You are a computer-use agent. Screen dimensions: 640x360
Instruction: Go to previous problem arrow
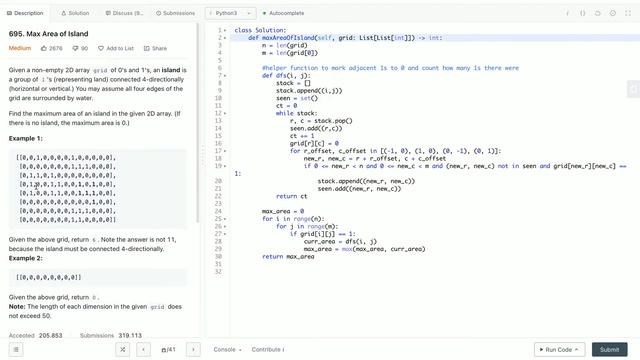143,349
